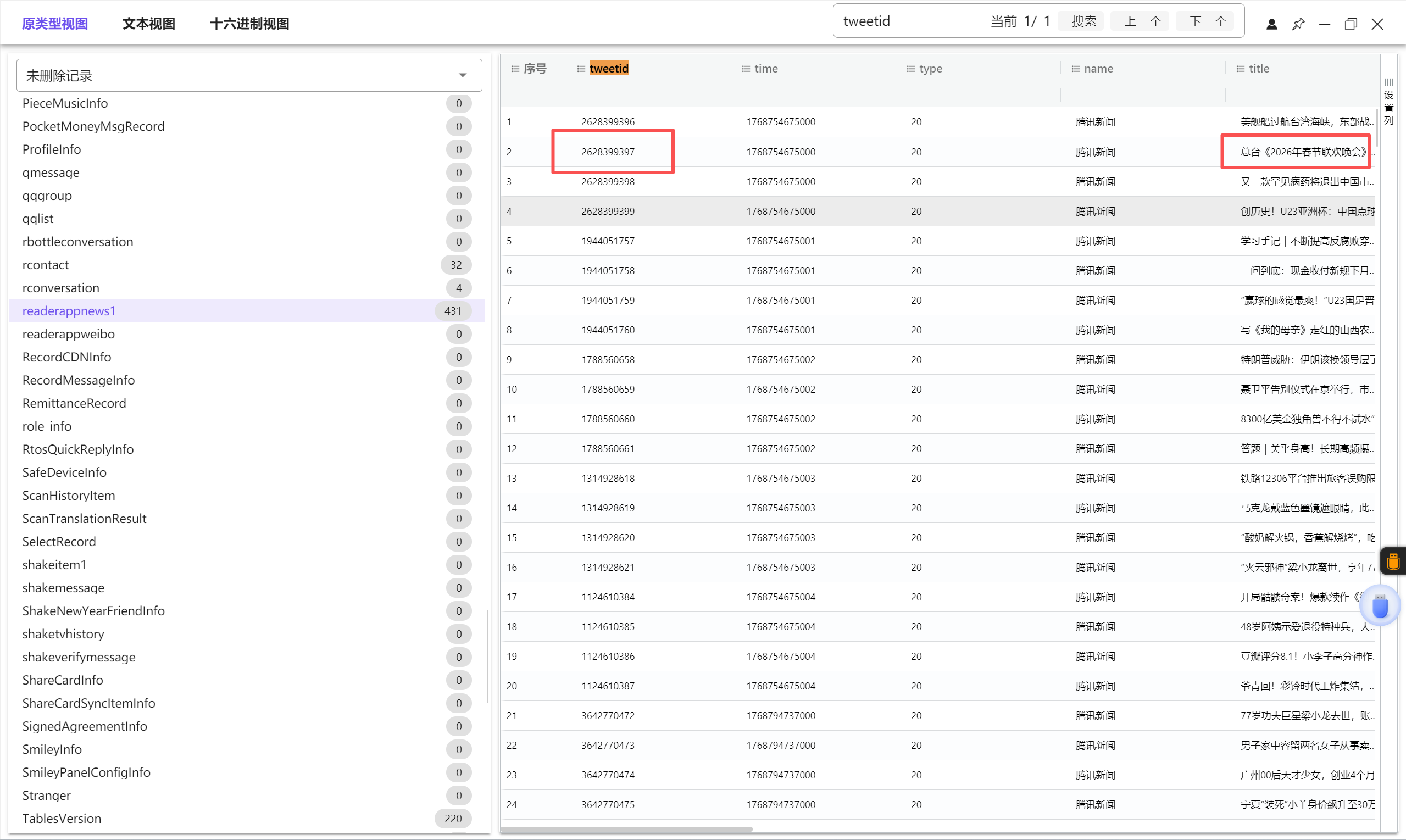Select the PieceMusicInfo table
Image resolution: width=1406 pixels, height=840 pixels.
pyautogui.click(x=247, y=103)
